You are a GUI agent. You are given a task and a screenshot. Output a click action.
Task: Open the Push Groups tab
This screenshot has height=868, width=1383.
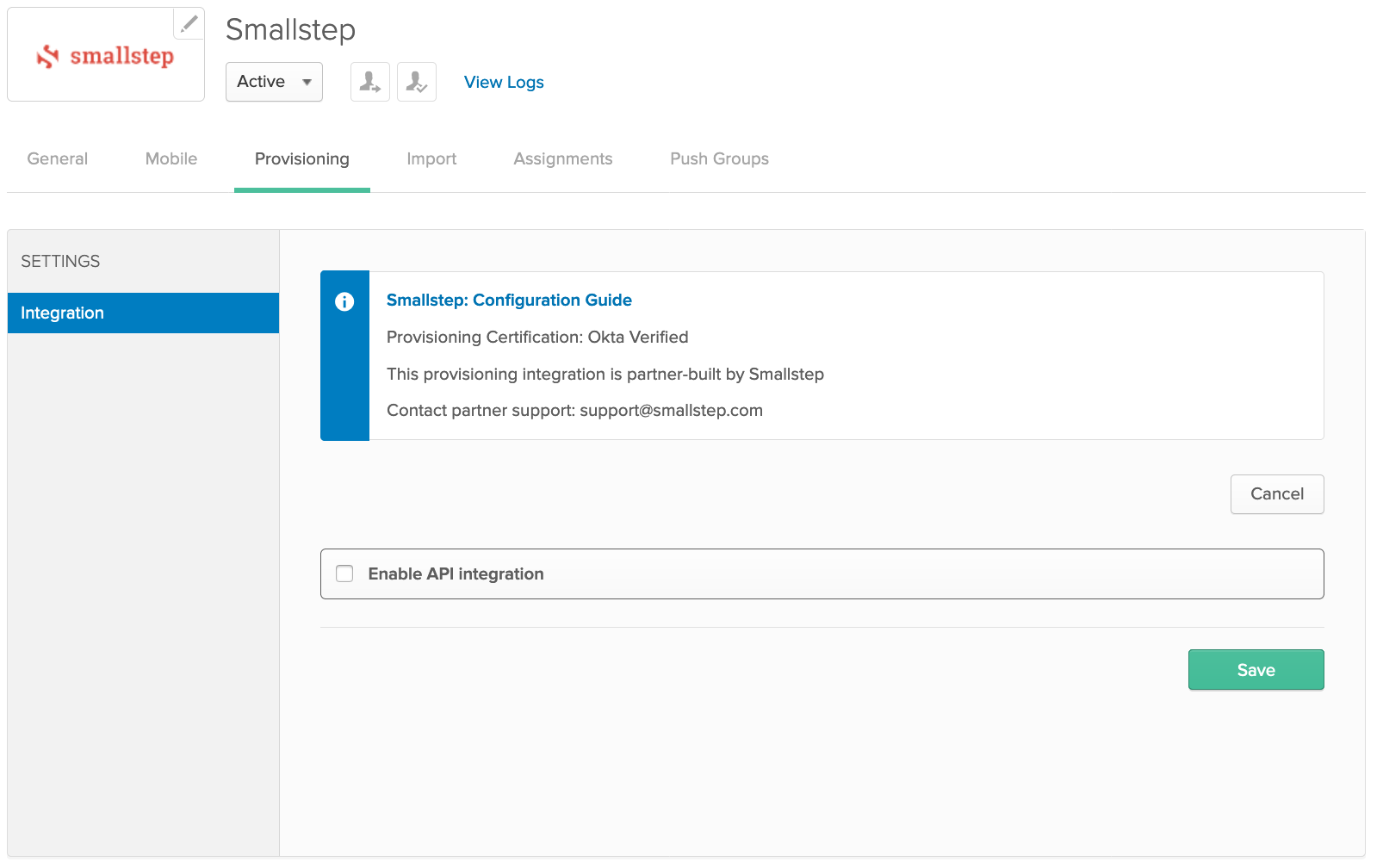coord(719,159)
